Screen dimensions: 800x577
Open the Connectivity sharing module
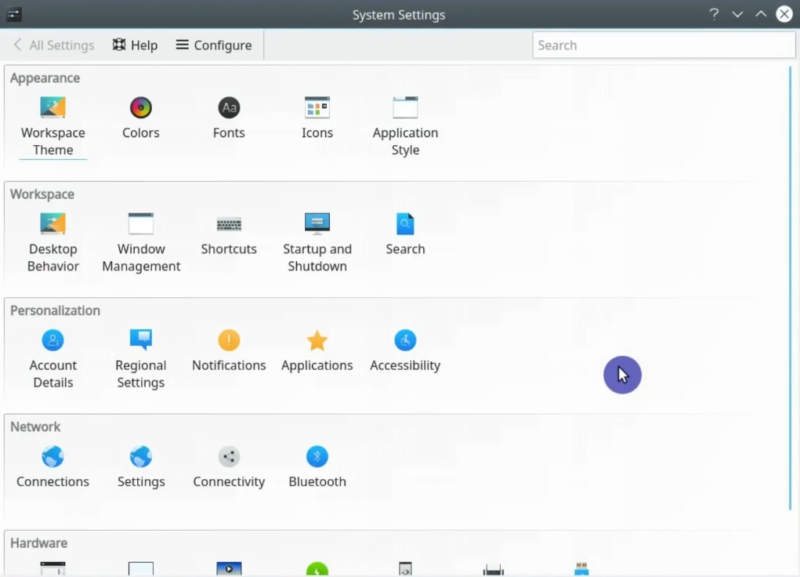point(229,467)
